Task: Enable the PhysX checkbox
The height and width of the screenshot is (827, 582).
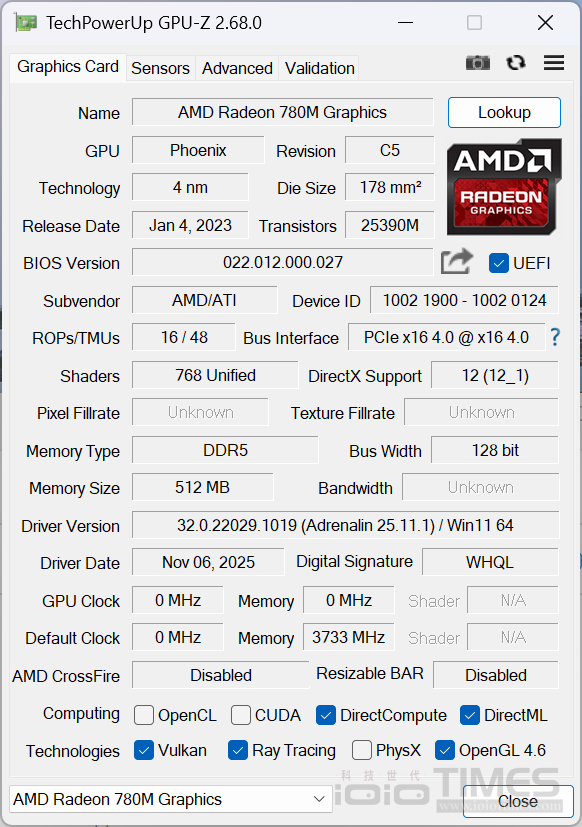Action: click(361, 751)
